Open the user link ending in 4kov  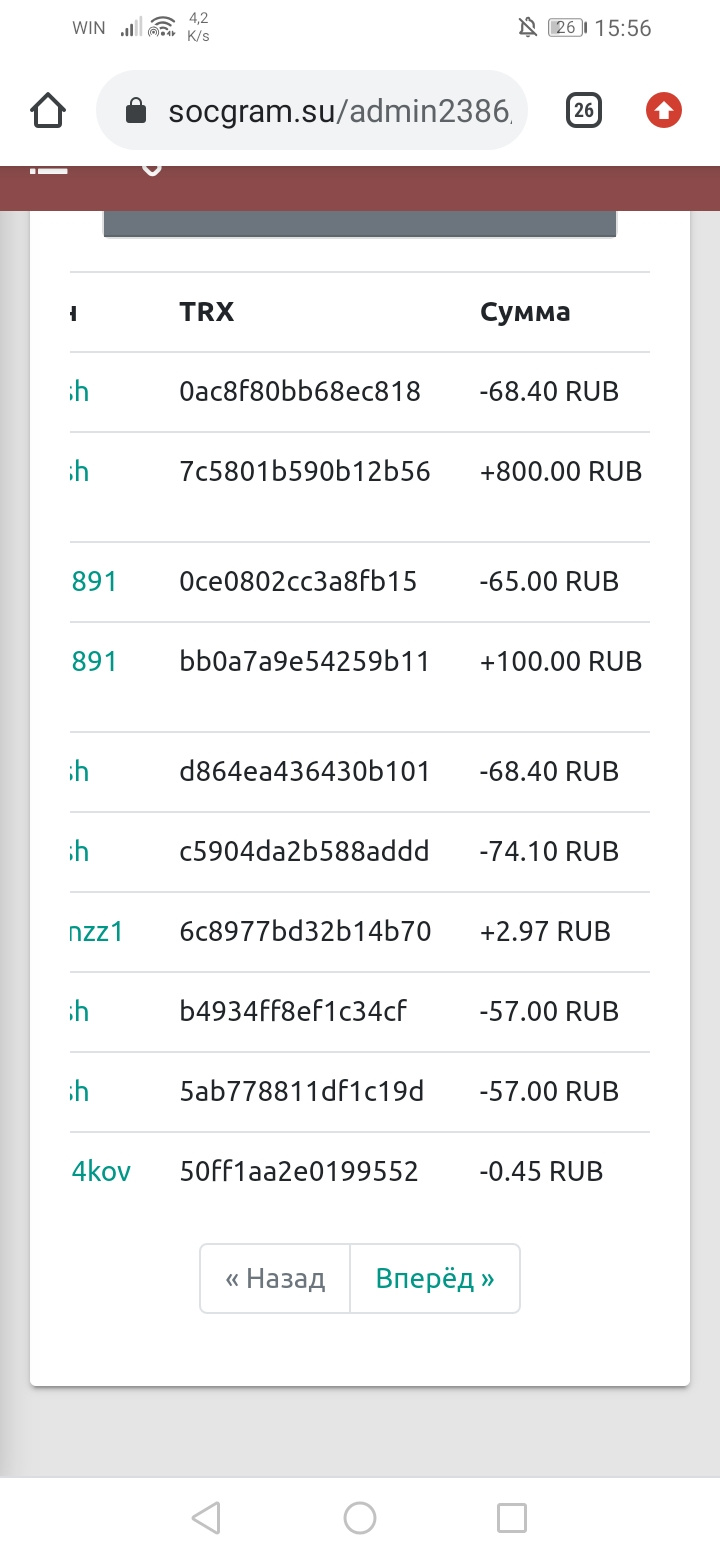(x=101, y=1171)
